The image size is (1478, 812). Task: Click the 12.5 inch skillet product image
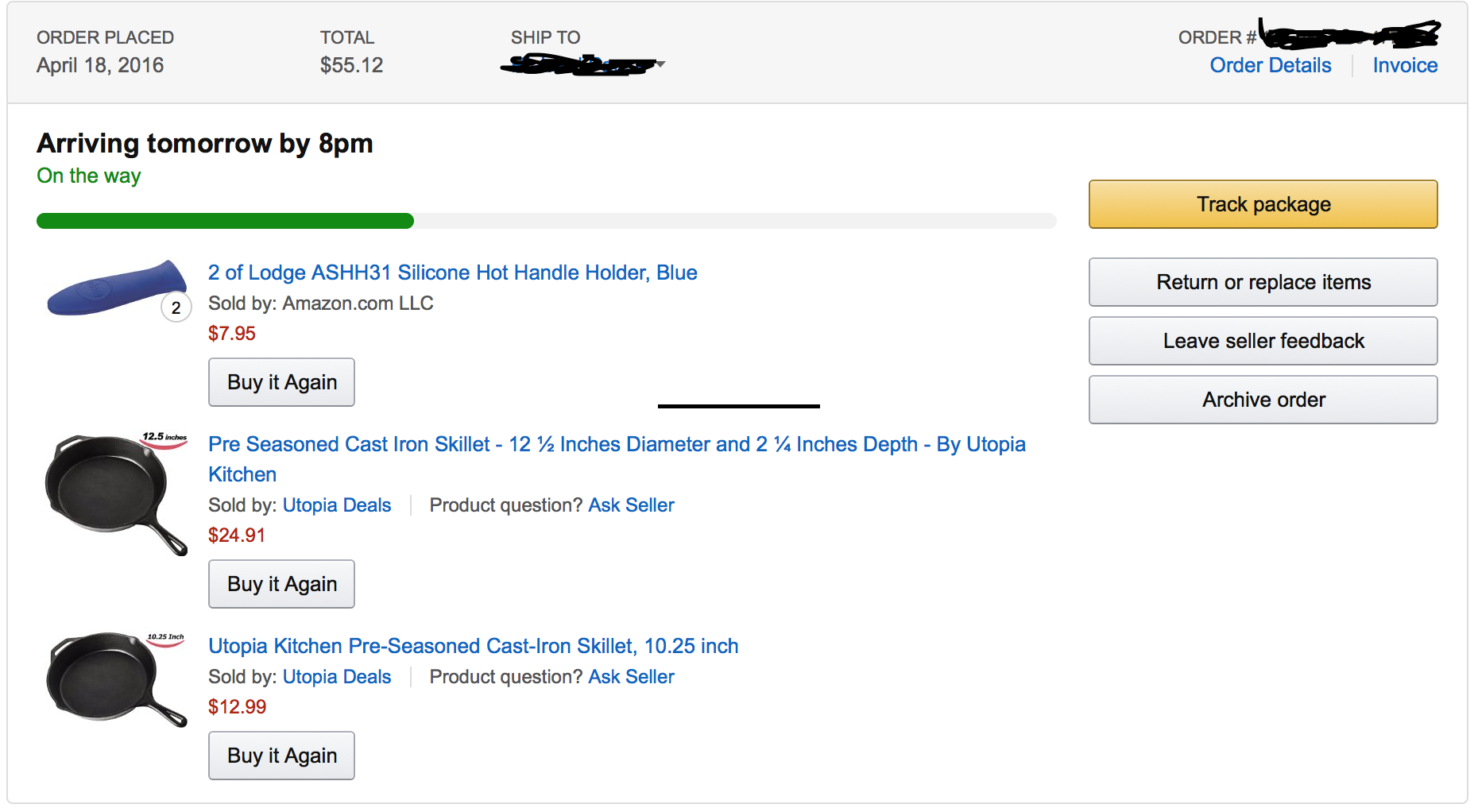tap(116, 493)
